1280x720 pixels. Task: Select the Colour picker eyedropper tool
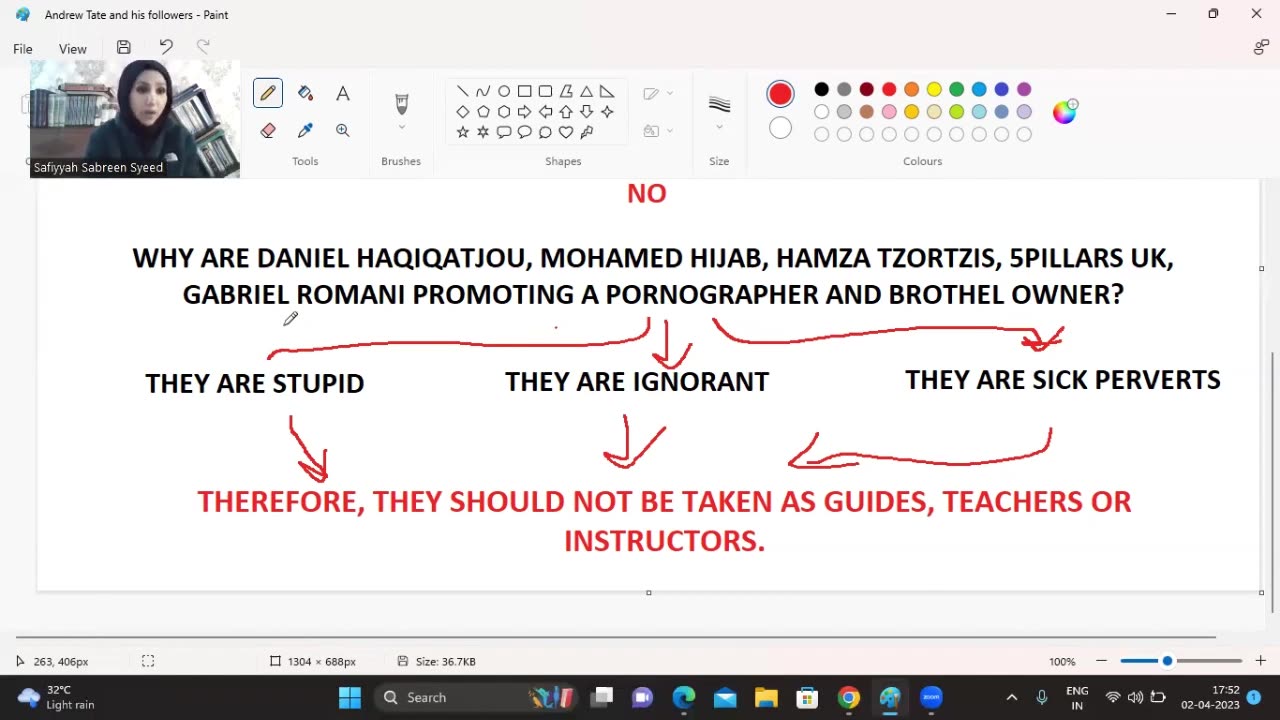tap(305, 130)
